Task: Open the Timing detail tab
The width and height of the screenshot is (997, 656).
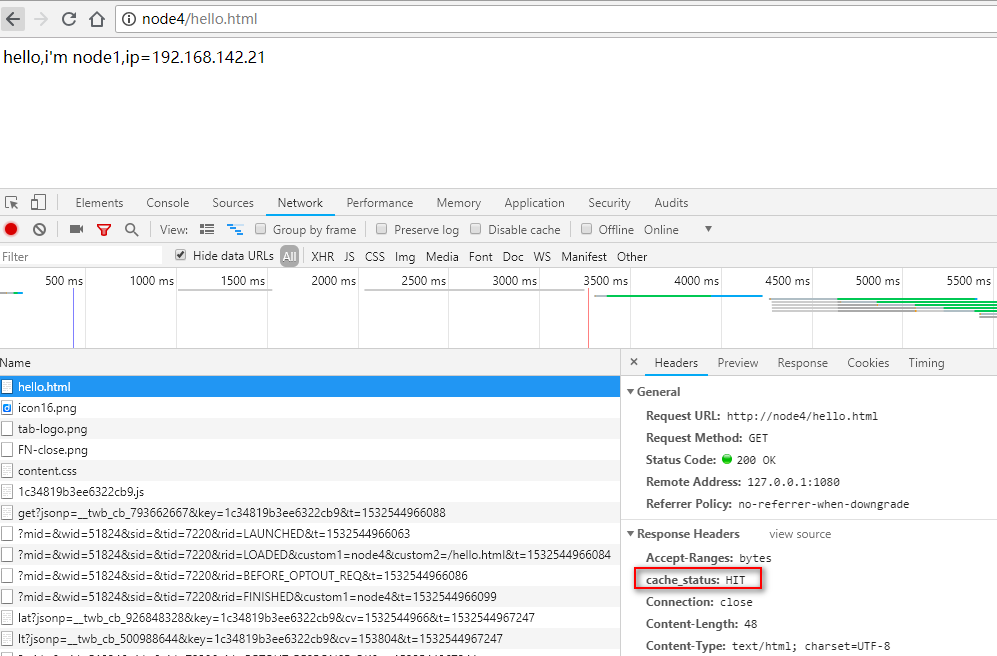Action: (x=926, y=363)
